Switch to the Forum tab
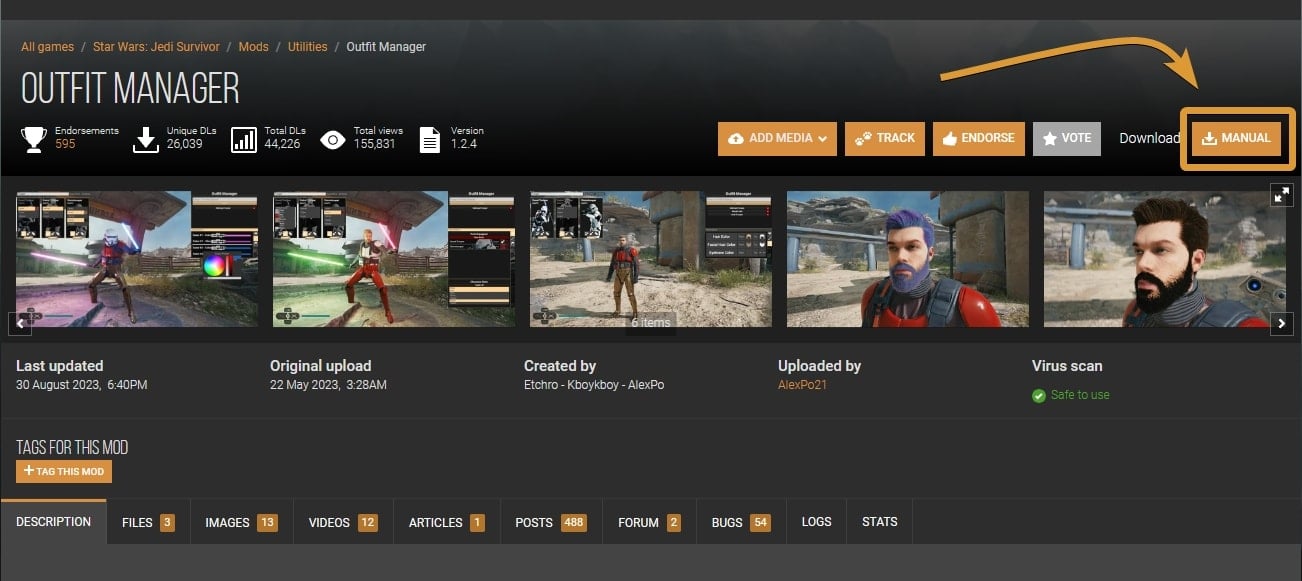This screenshot has height=581, width=1302. (x=649, y=522)
